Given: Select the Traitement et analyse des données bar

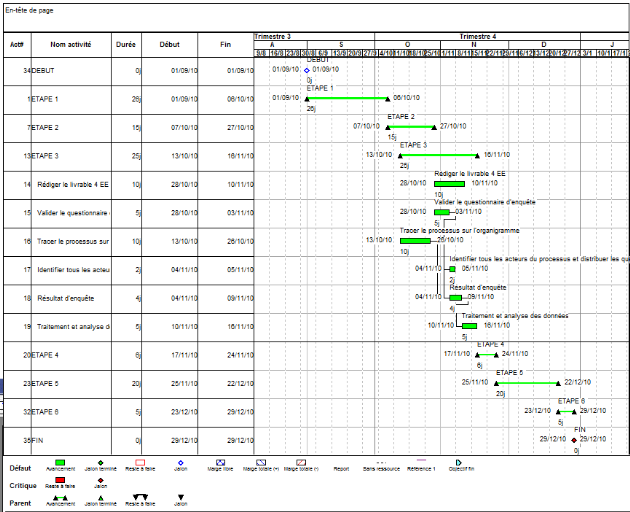Looking at the screenshot, I should (x=469, y=326).
